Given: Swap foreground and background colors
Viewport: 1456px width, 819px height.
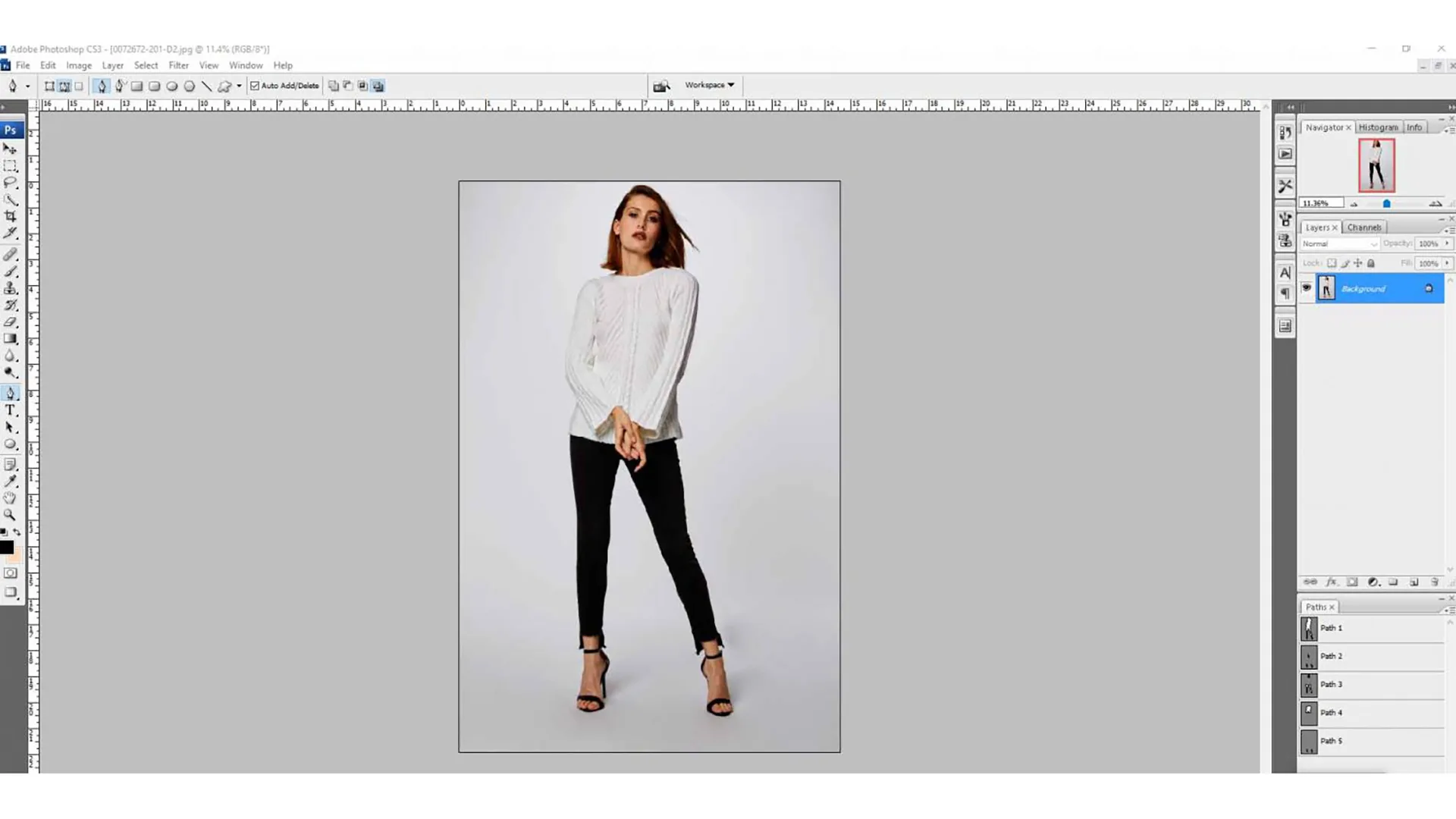Looking at the screenshot, I should [x=17, y=532].
